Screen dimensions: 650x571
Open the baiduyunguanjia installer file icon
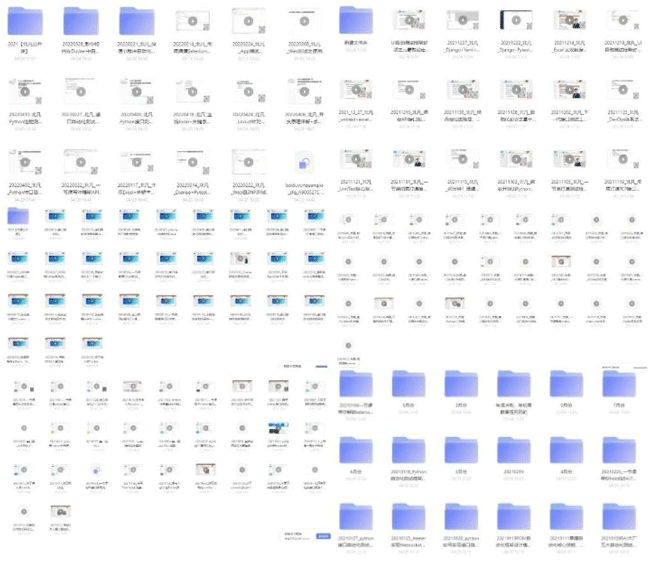(x=304, y=163)
